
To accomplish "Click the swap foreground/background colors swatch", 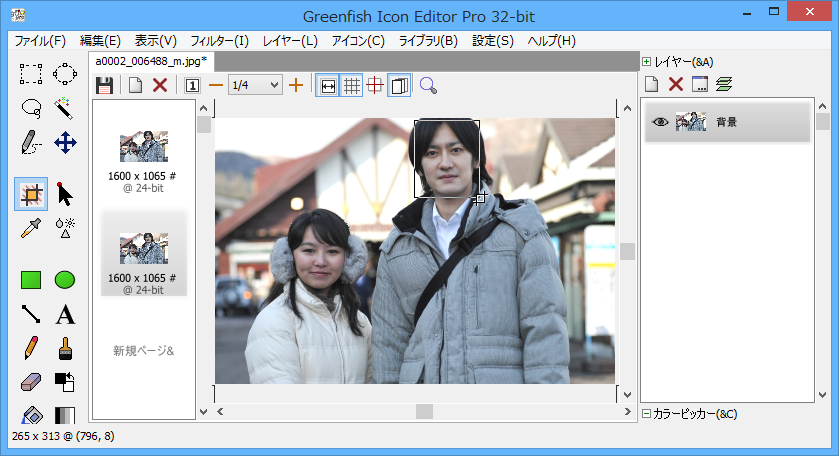I will (65, 382).
